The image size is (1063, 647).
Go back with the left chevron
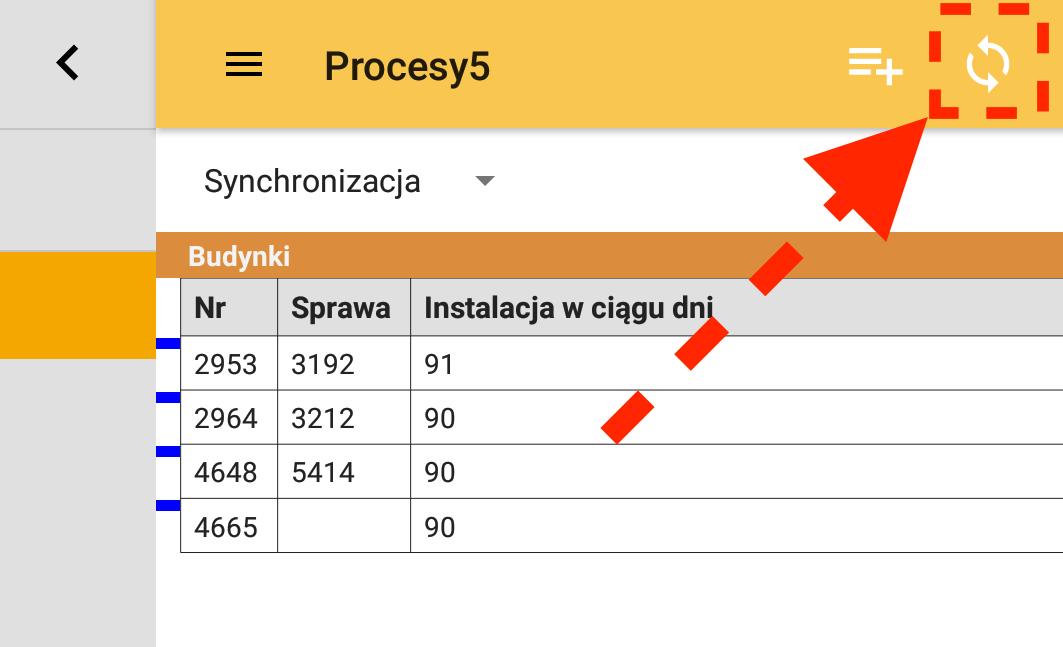(x=68, y=63)
